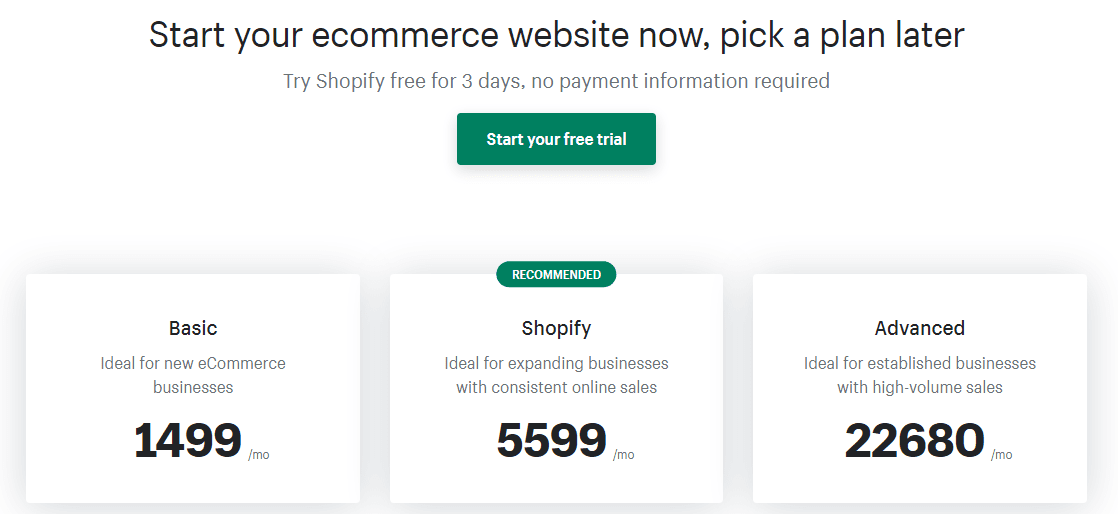Select the Basic plan title

[193, 328]
